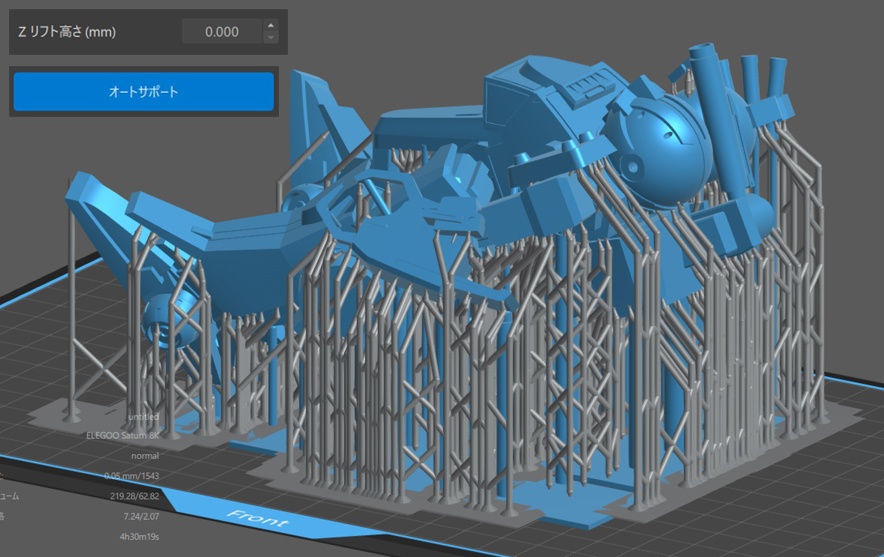Click the オートサポート auto-support button
Screen dimensions: 884x557
144,91
